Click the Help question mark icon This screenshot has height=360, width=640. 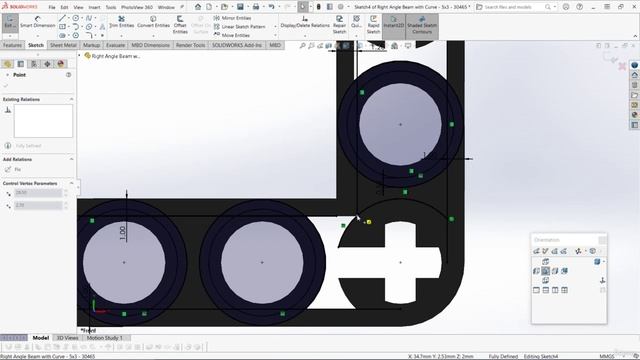pos(580,7)
